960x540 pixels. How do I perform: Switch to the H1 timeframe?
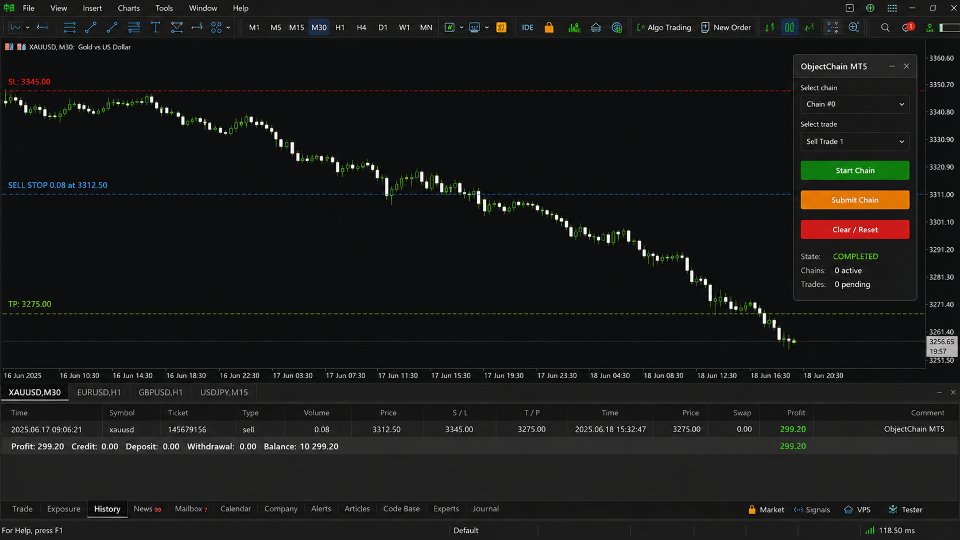click(x=340, y=28)
